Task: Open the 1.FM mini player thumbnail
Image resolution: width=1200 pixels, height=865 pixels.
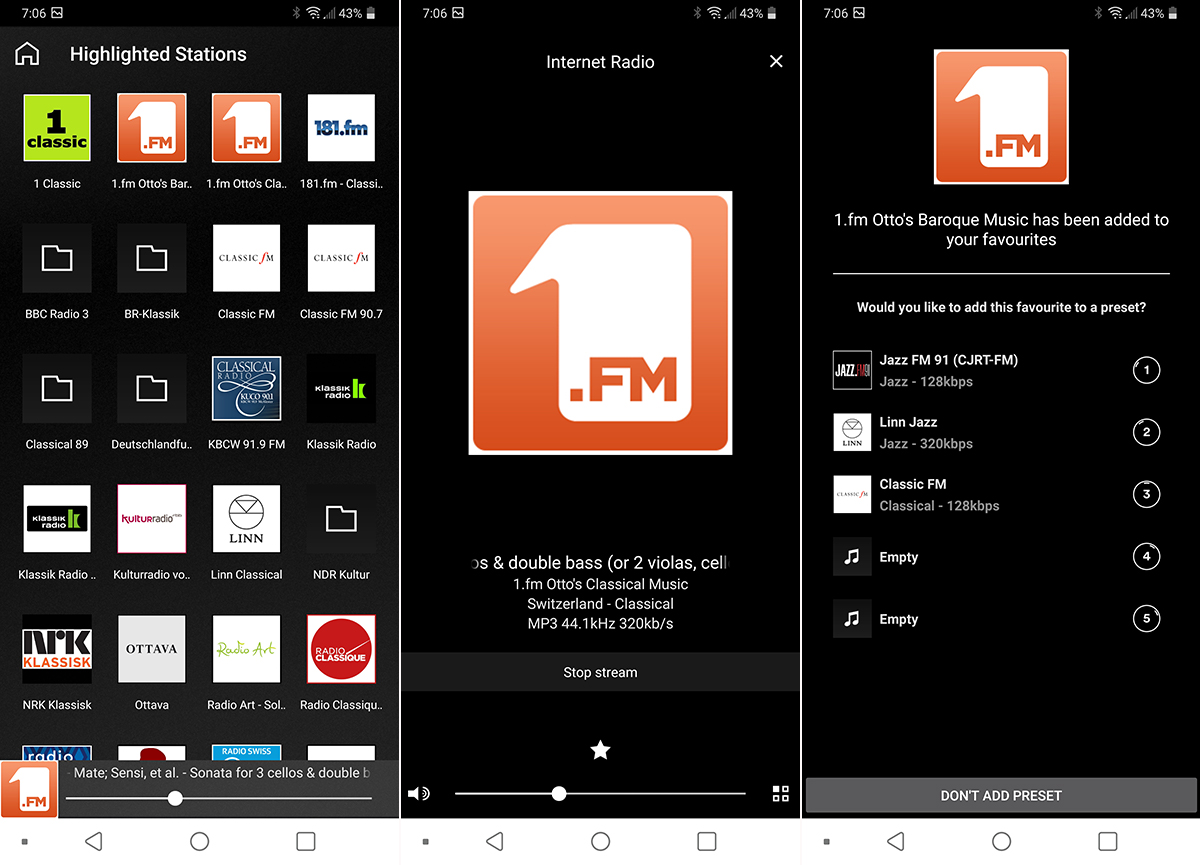Action: coord(29,790)
